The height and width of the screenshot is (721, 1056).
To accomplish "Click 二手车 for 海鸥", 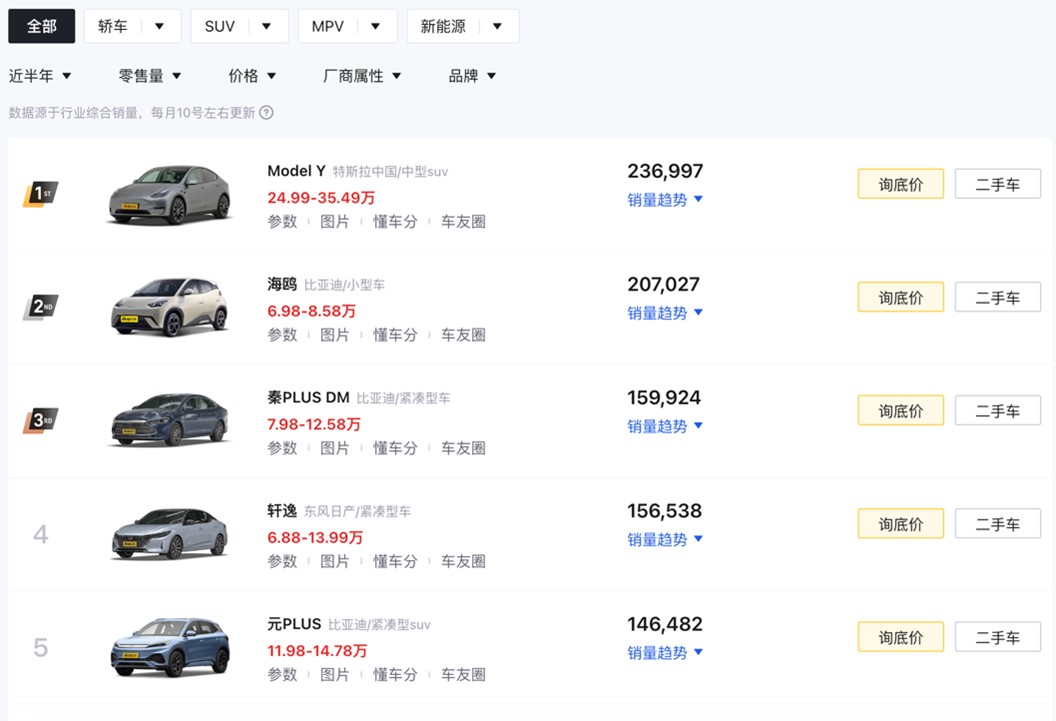I will (997, 297).
